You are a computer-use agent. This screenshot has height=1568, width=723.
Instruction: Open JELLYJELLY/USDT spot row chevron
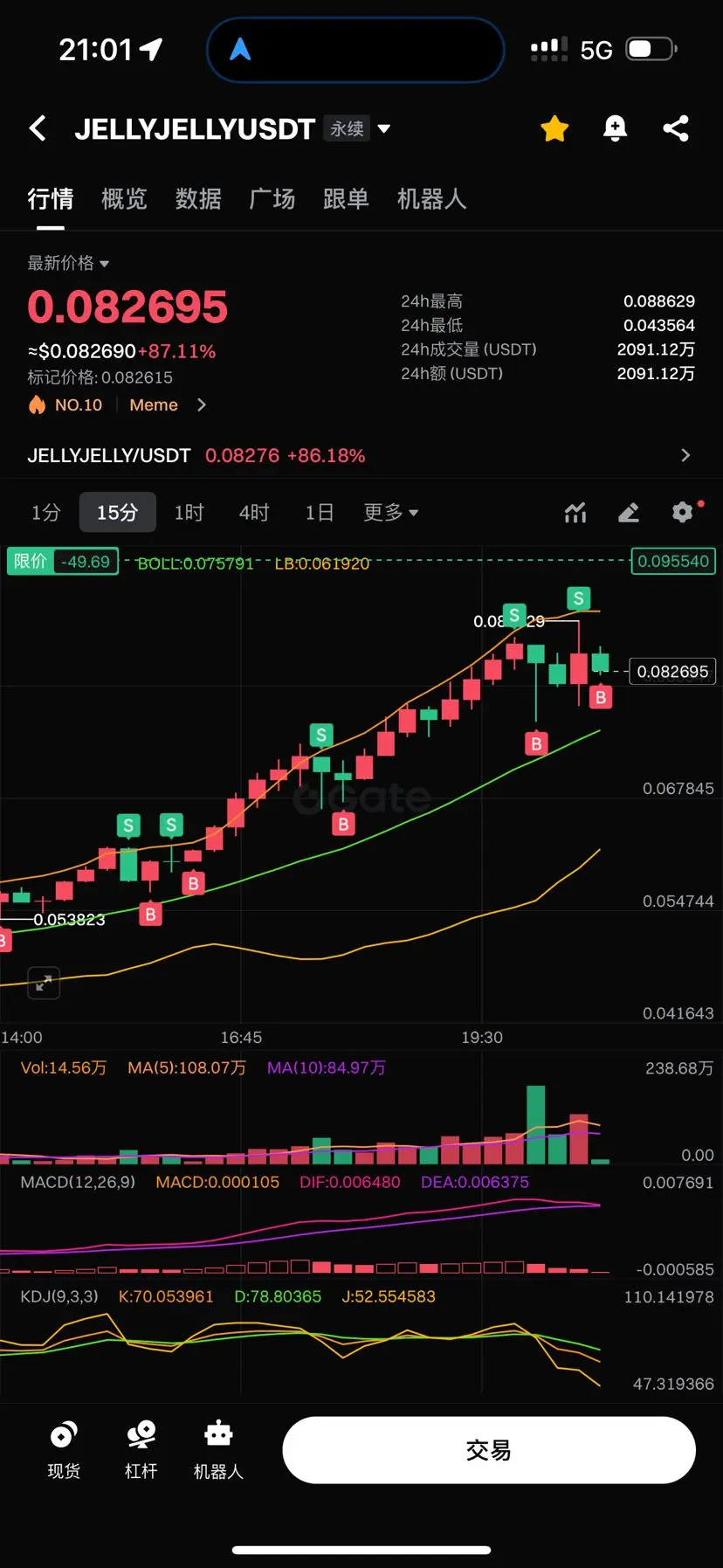(685, 455)
